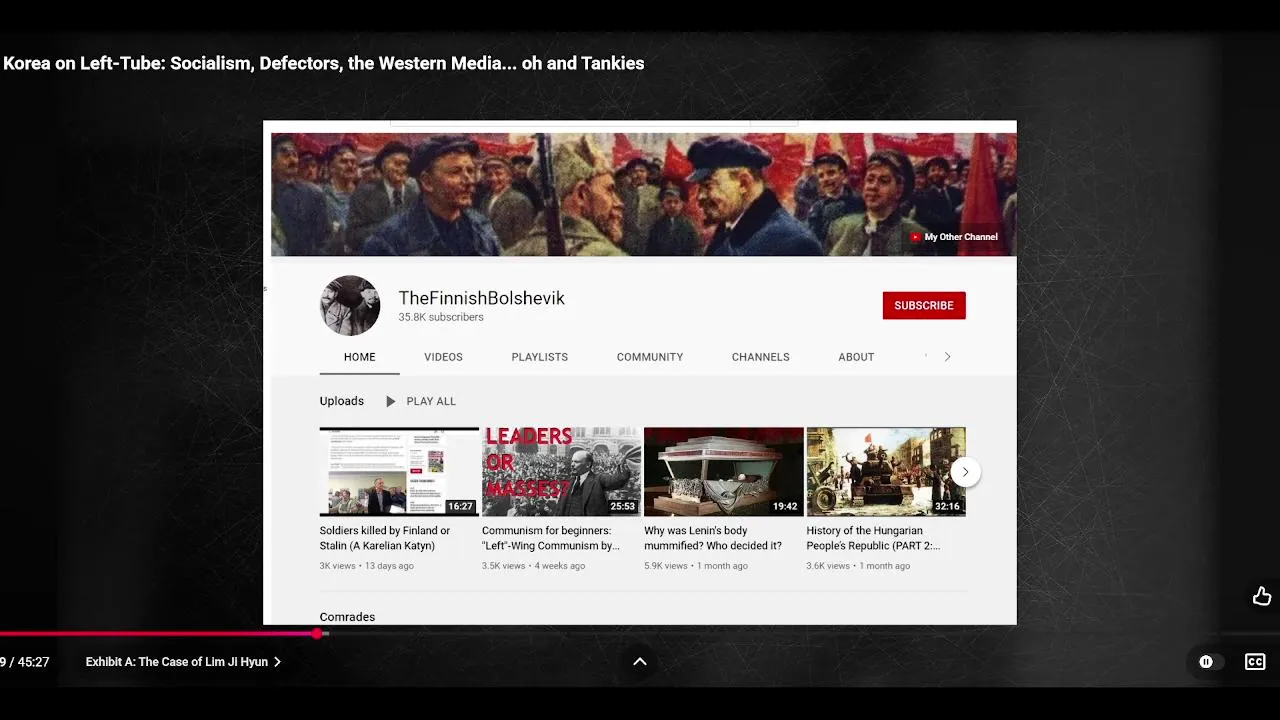Click the 45:27 video duration timestamp
Viewport: 1280px width, 720px height.
point(33,662)
